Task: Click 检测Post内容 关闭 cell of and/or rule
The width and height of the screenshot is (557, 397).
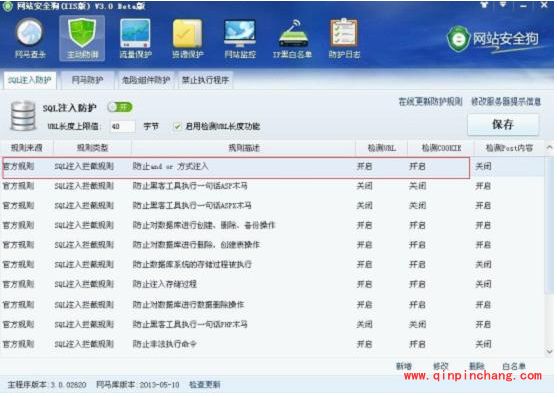Action: [483, 166]
